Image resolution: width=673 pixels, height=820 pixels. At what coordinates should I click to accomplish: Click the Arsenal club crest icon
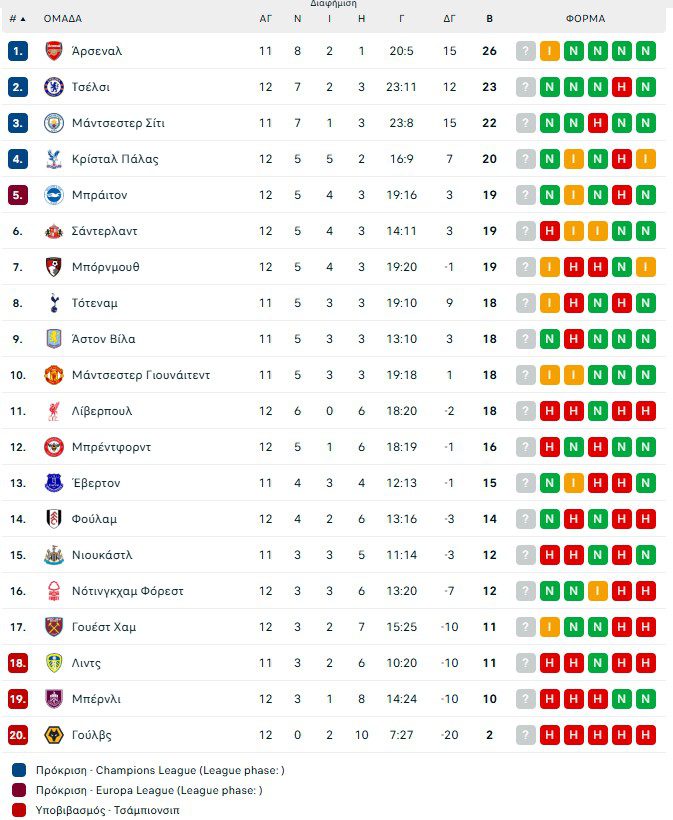point(54,51)
